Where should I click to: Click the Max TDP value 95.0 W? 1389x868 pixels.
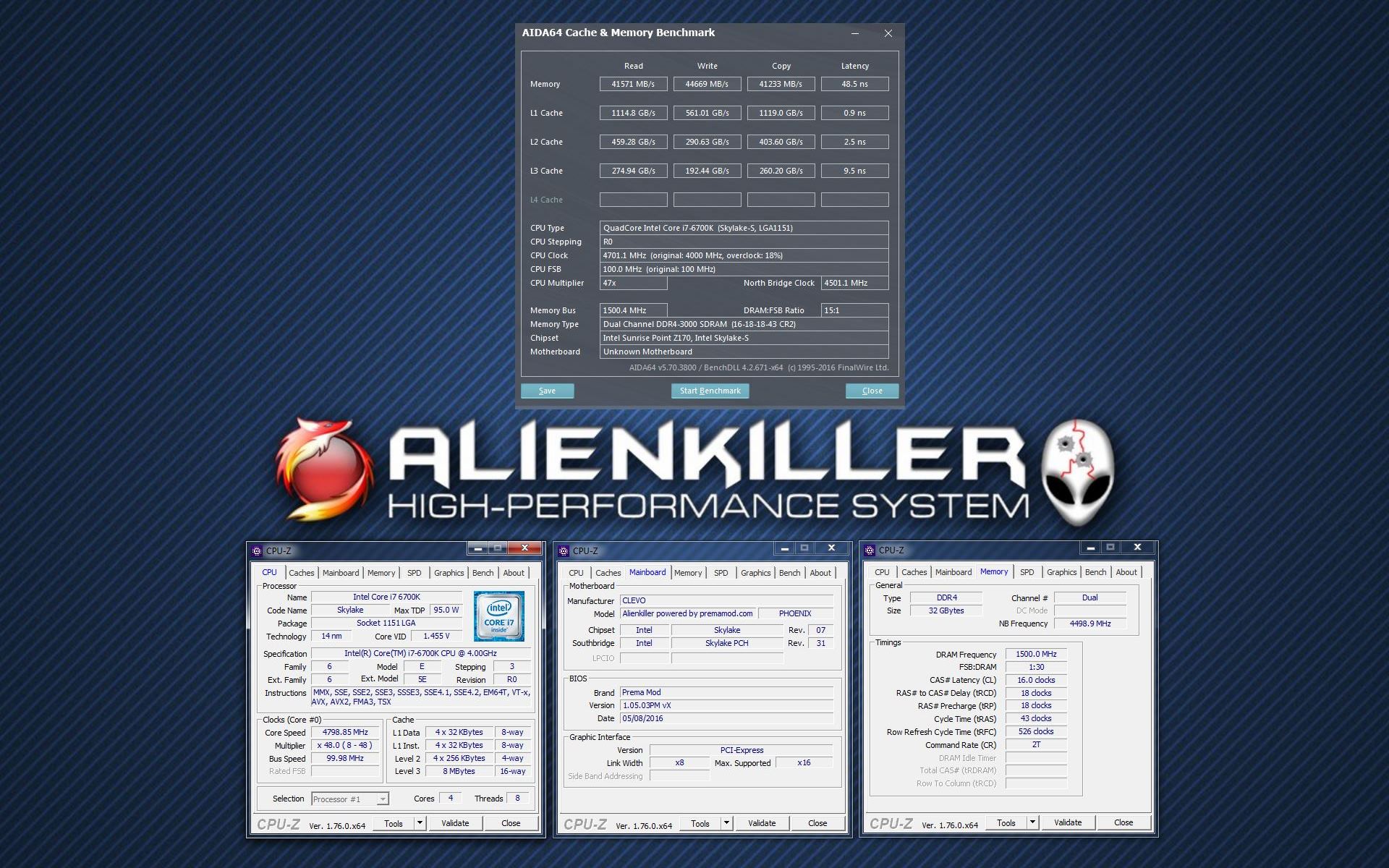tap(446, 610)
